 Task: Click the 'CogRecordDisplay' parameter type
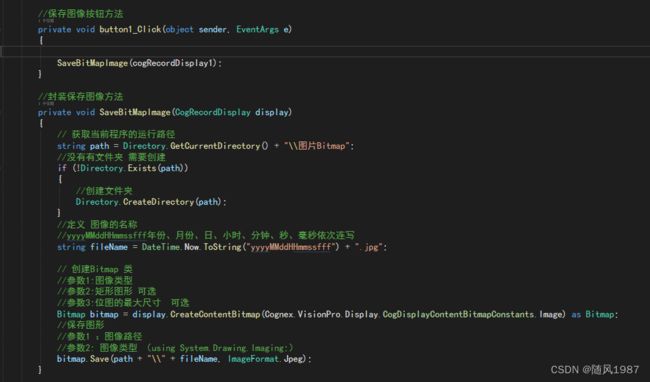pos(213,112)
